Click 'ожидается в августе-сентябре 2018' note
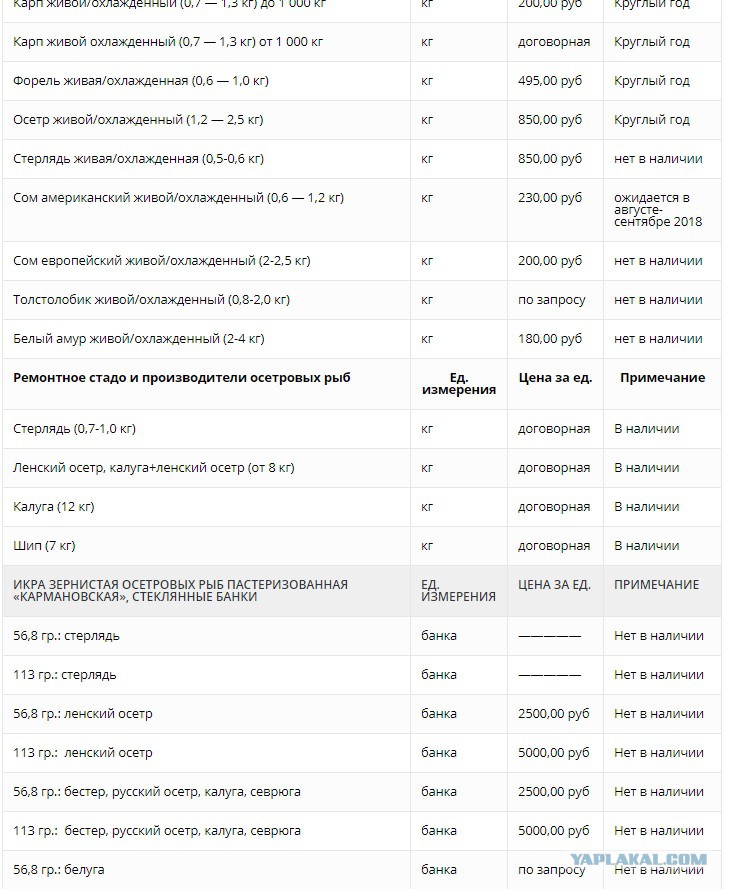 (658, 210)
